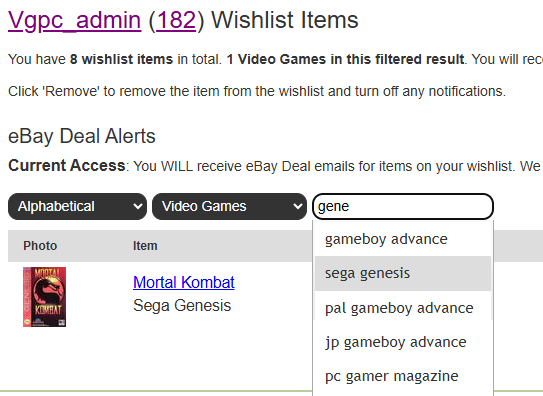The image size is (543, 396).
Task: Click the eBay Deal Alerts heading
Action: click(x=82, y=136)
